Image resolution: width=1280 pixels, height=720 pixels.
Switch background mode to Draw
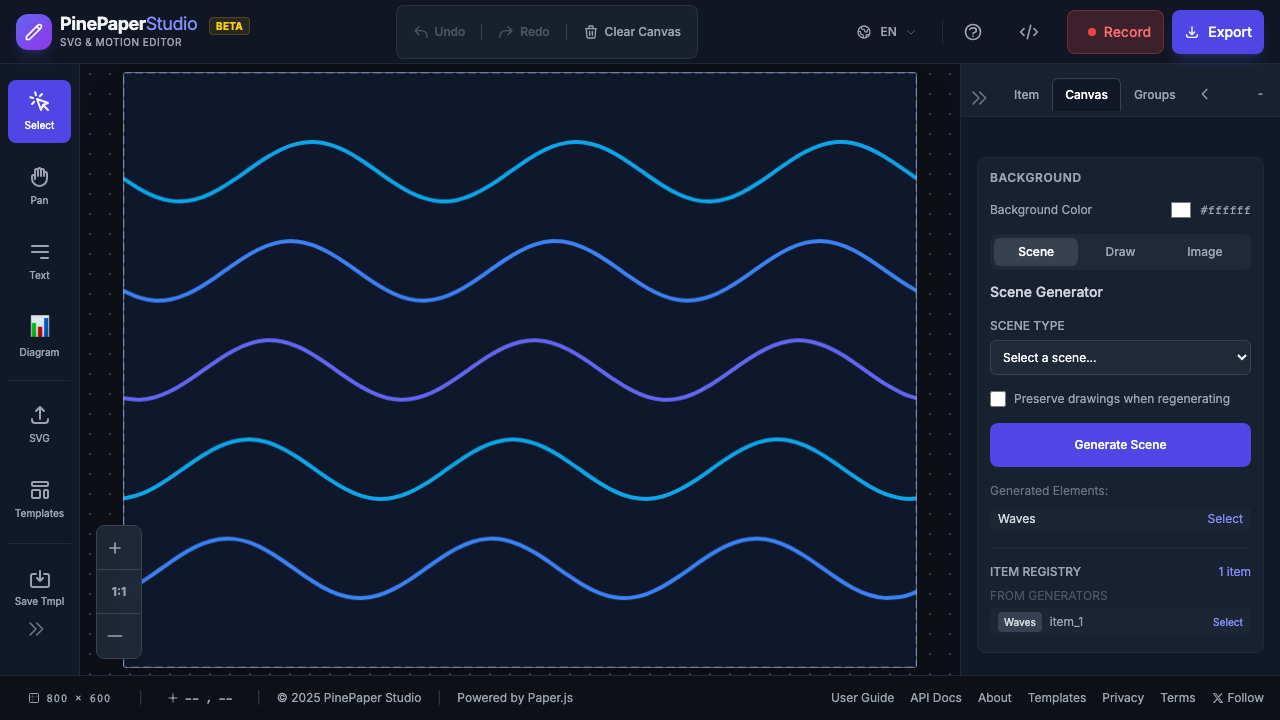(1120, 251)
